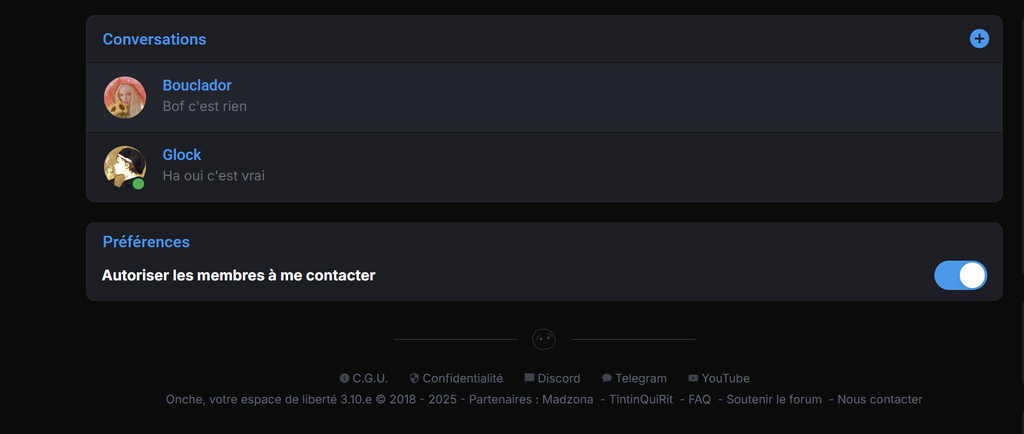
Task: Open the YouTube icon link
Action: pos(693,379)
